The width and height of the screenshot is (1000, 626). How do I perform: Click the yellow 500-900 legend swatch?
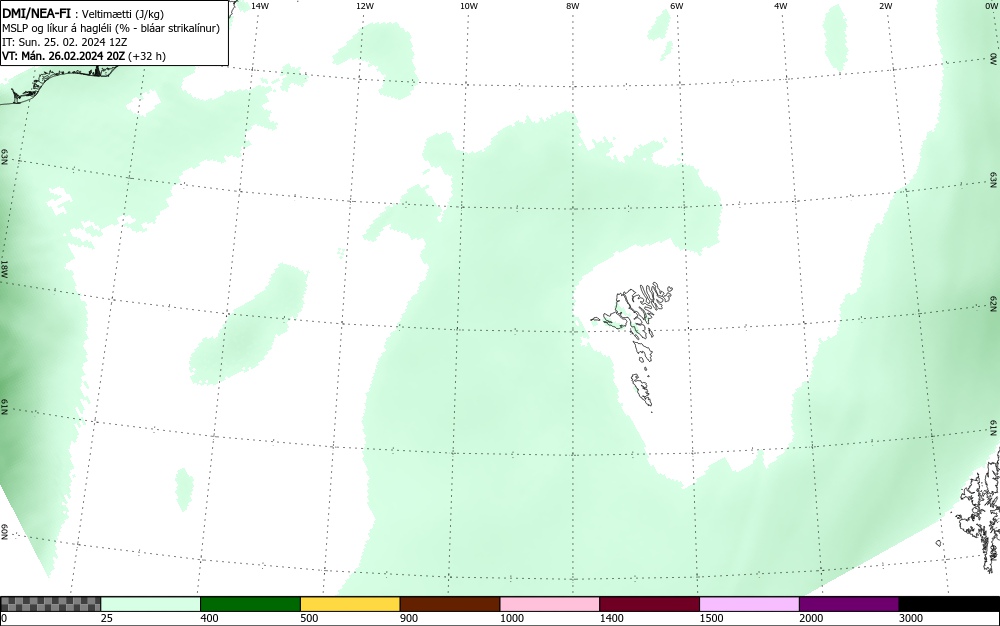(x=350, y=604)
